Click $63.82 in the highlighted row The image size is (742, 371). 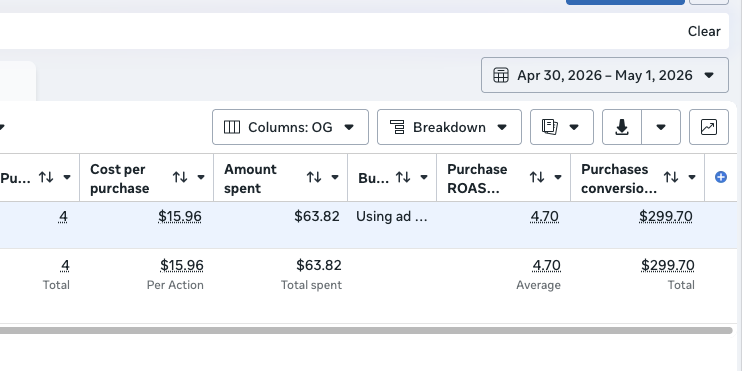(317, 217)
